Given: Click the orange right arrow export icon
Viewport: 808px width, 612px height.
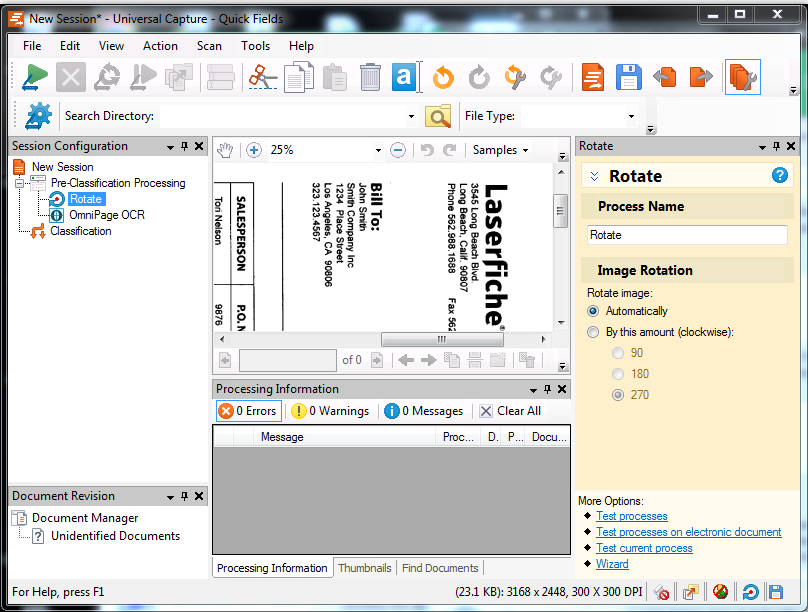Looking at the screenshot, I should pyautogui.click(x=701, y=77).
